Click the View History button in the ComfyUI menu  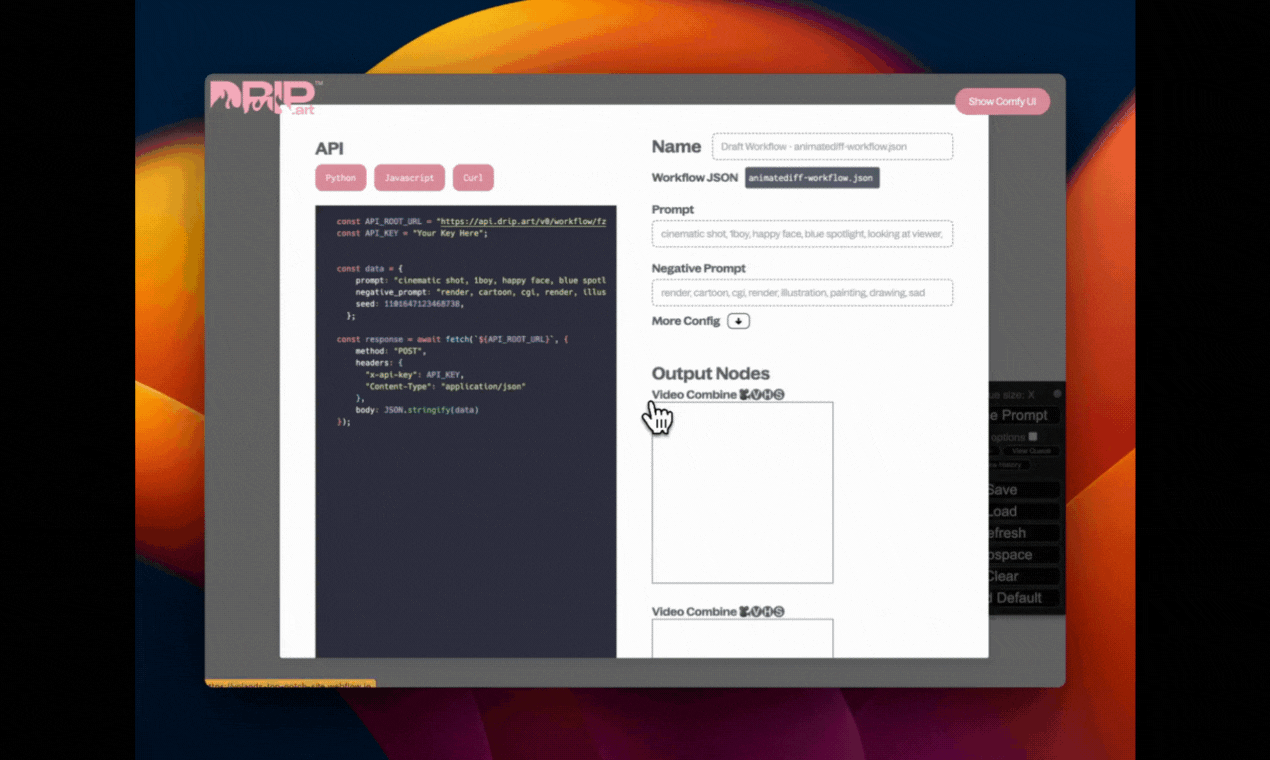[x=1008, y=464]
